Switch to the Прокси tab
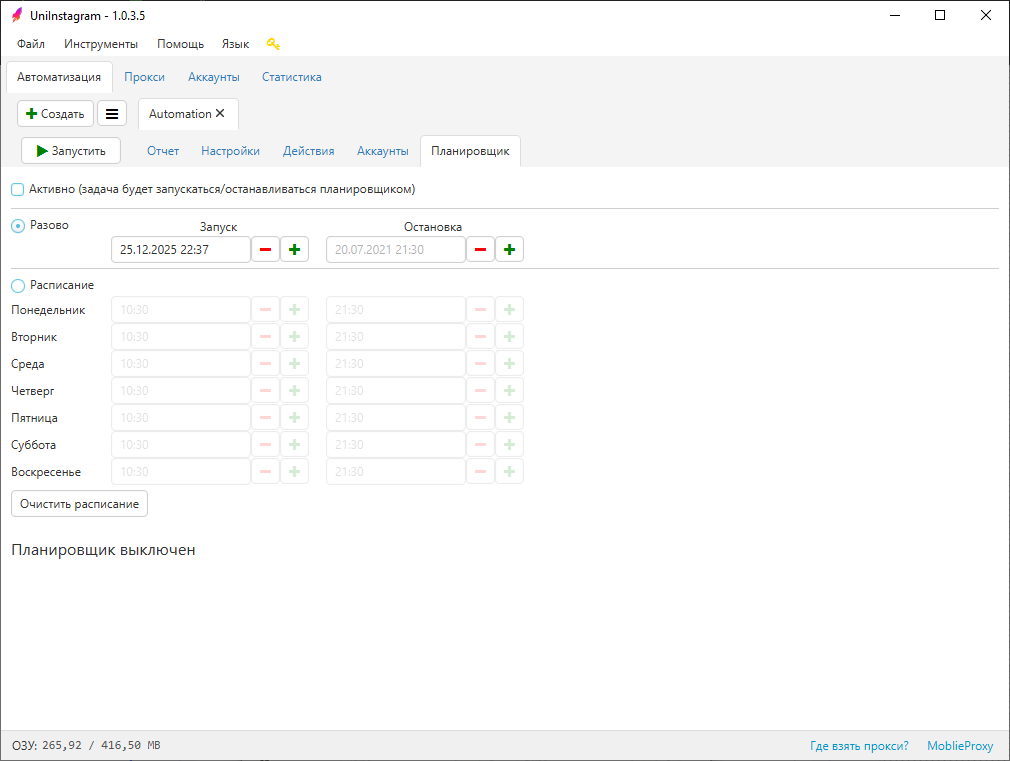The width and height of the screenshot is (1010, 761). click(x=144, y=77)
